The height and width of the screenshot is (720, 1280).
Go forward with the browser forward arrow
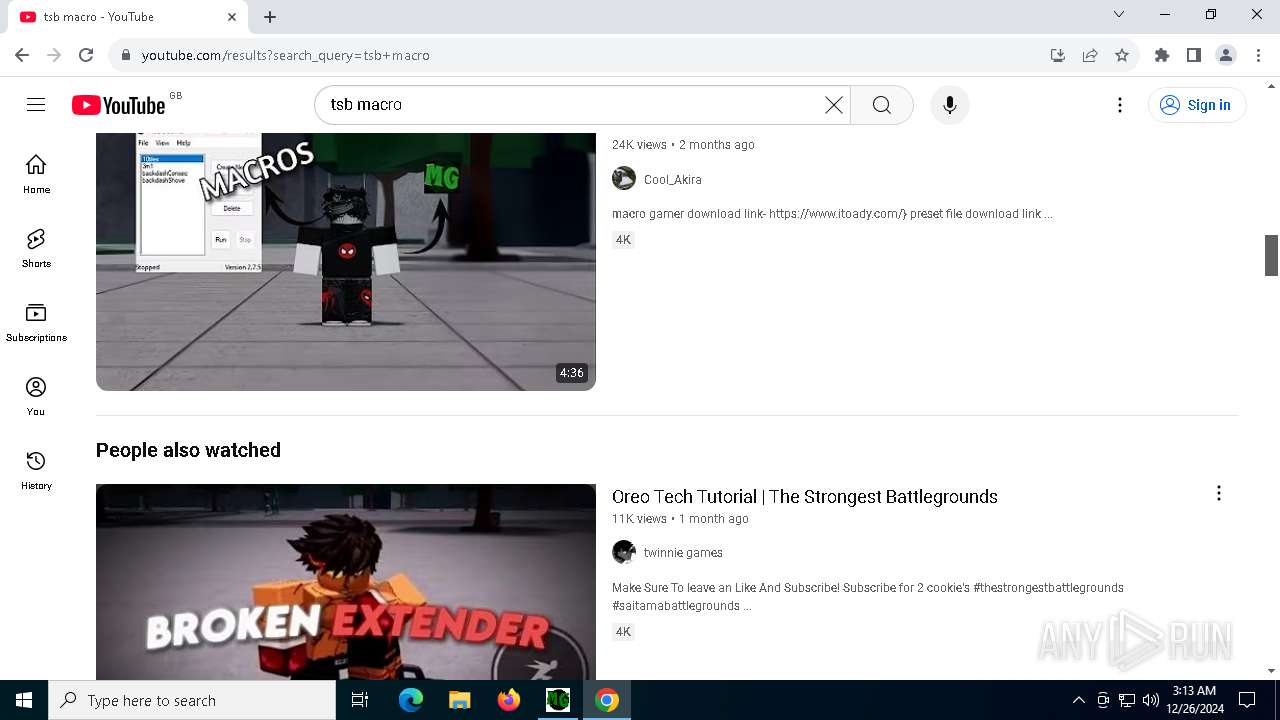(x=54, y=55)
